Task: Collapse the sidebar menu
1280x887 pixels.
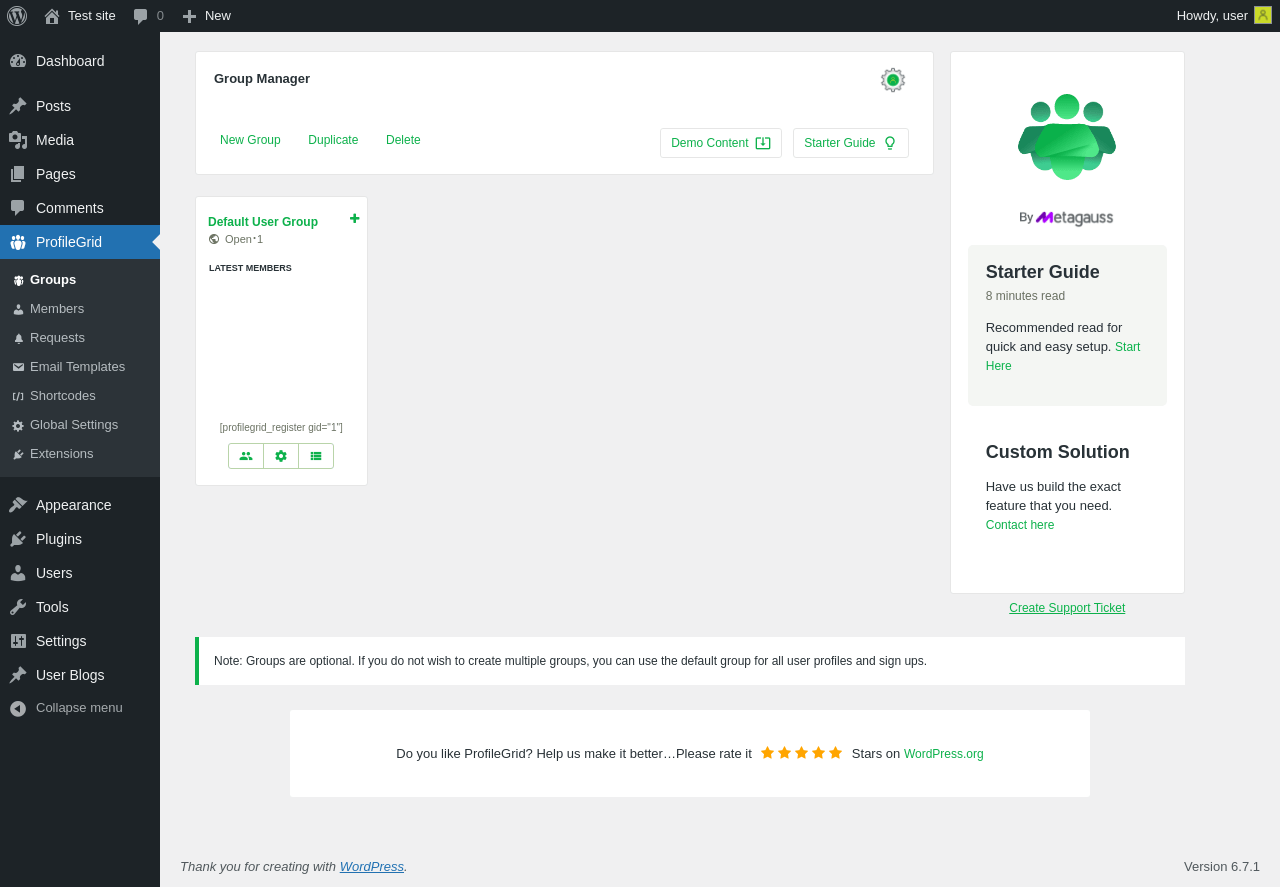Action: tap(80, 708)
